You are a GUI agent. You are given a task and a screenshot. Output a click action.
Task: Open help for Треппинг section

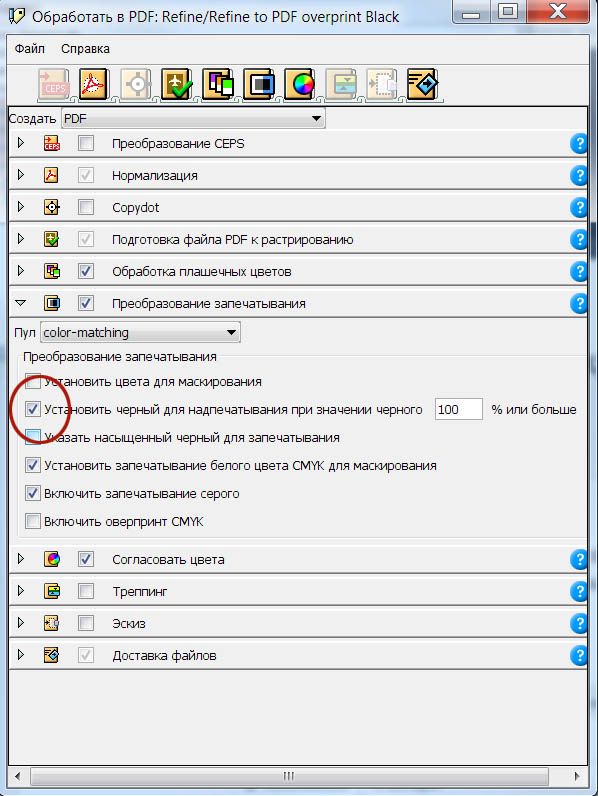click(x=579, y=591)
